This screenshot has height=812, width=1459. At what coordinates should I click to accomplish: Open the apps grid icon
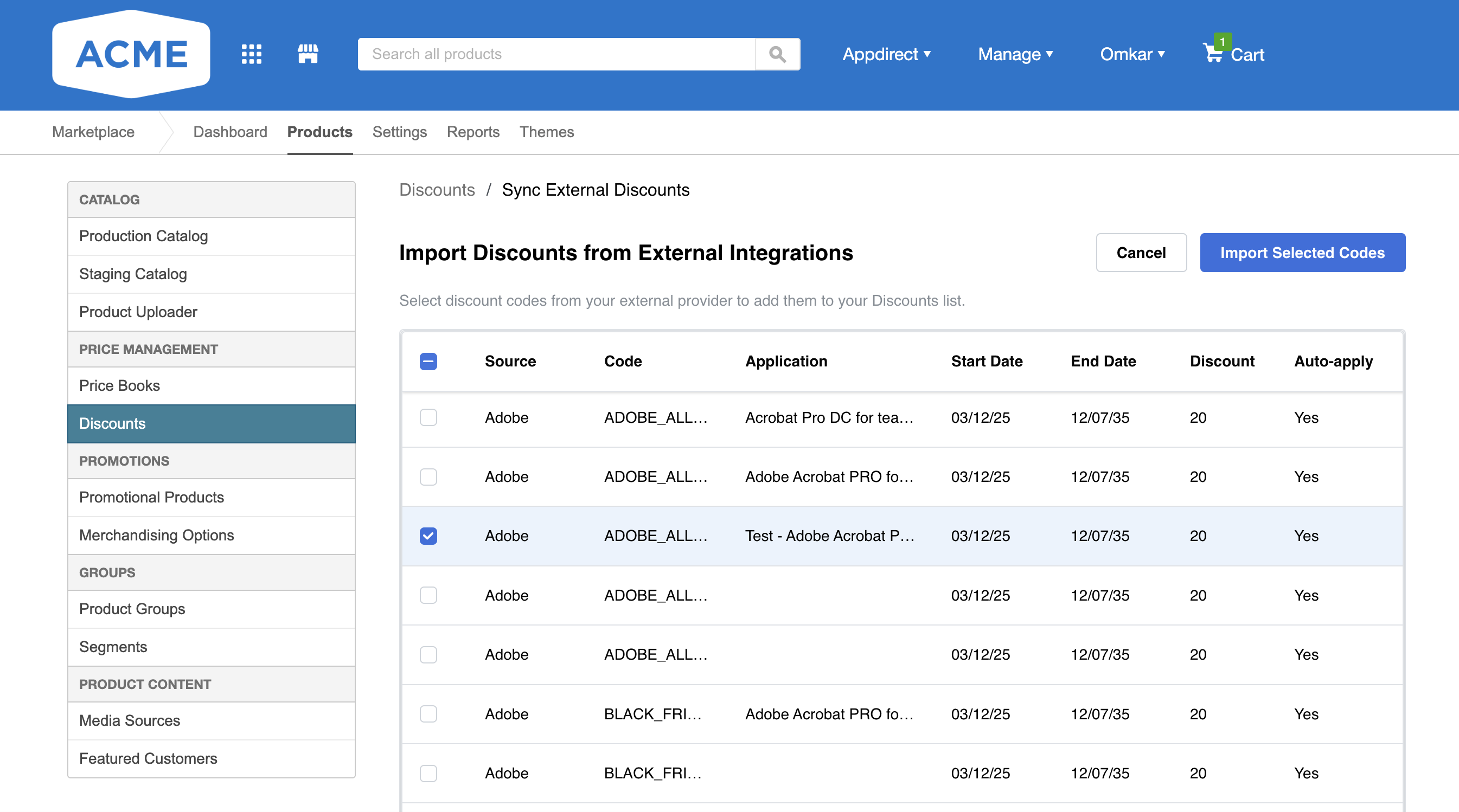coord(251,54)
